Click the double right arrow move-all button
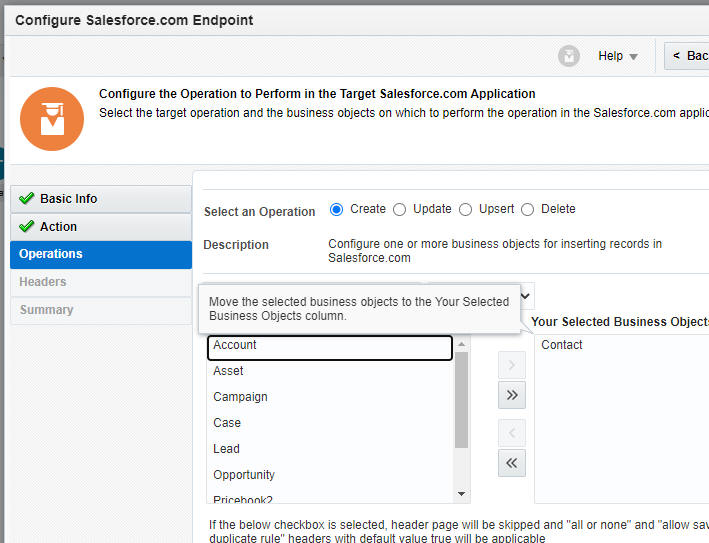 (512, 395)
